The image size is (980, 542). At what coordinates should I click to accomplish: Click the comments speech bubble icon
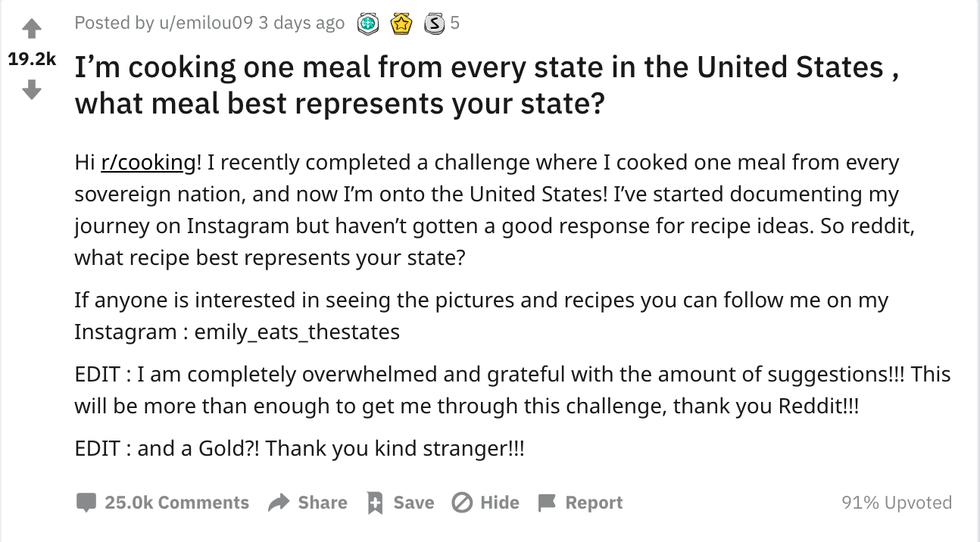[86, 503]
